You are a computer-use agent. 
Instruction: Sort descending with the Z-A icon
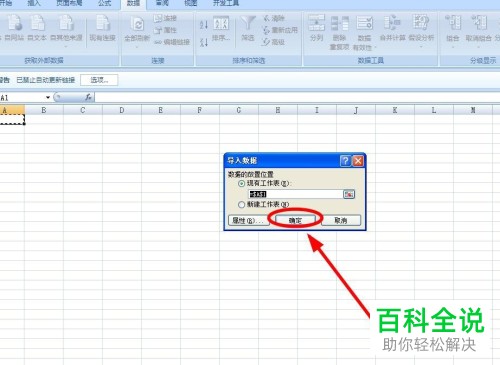click(204, 42)
